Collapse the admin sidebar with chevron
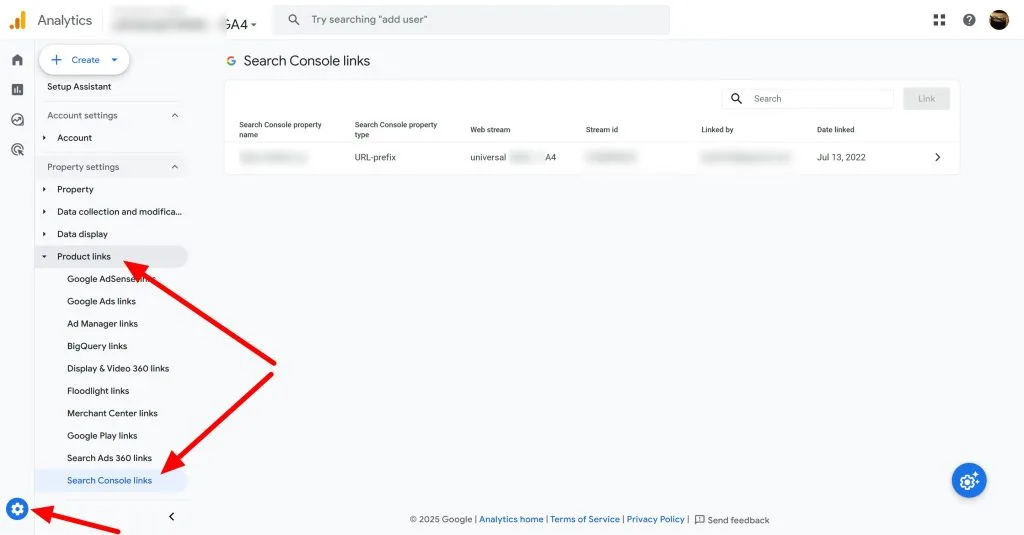Screen dimensions: 1024x535 click(172, 517)
